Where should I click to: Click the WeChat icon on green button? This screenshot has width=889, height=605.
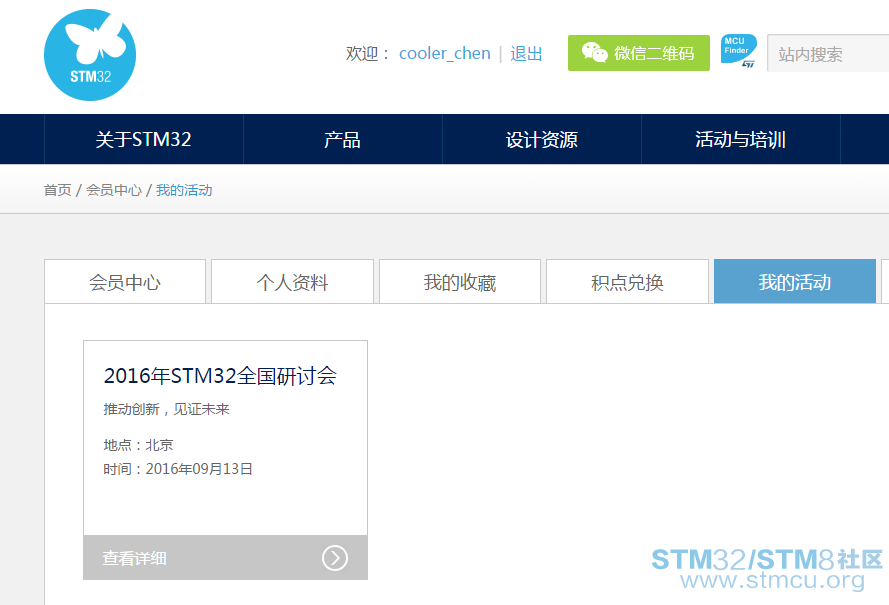click(x=594, y=53)
